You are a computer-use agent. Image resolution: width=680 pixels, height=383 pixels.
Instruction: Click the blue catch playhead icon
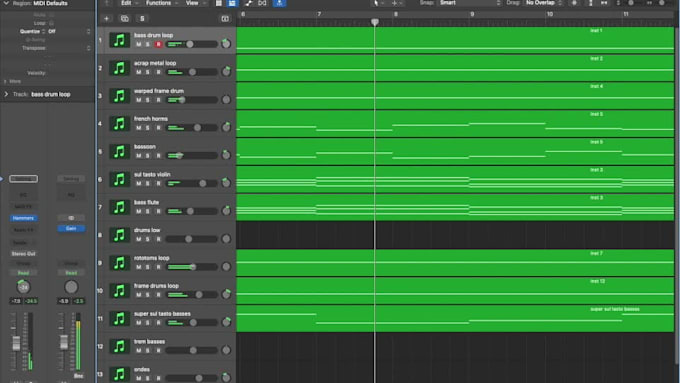pyautogui.click(x=279, y=3)
